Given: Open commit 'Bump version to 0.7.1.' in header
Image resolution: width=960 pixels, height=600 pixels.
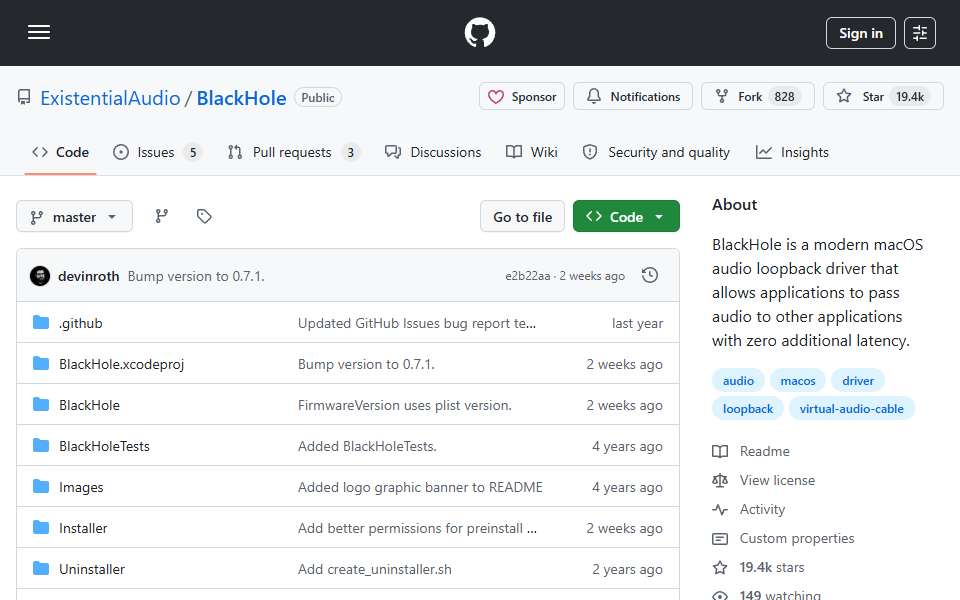Looking at the screenshot, I should coord(196,276).
